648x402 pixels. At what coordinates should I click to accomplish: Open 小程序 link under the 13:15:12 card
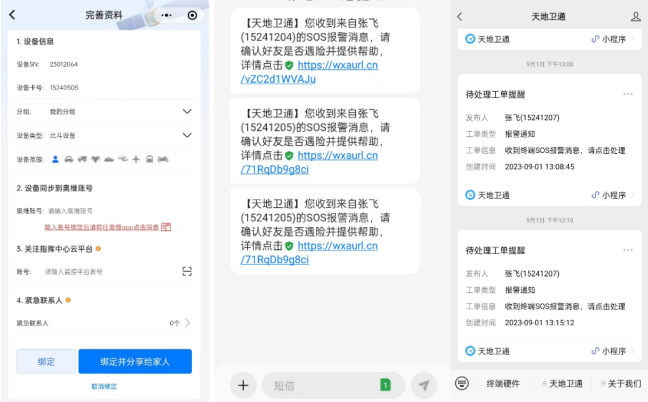613,351
